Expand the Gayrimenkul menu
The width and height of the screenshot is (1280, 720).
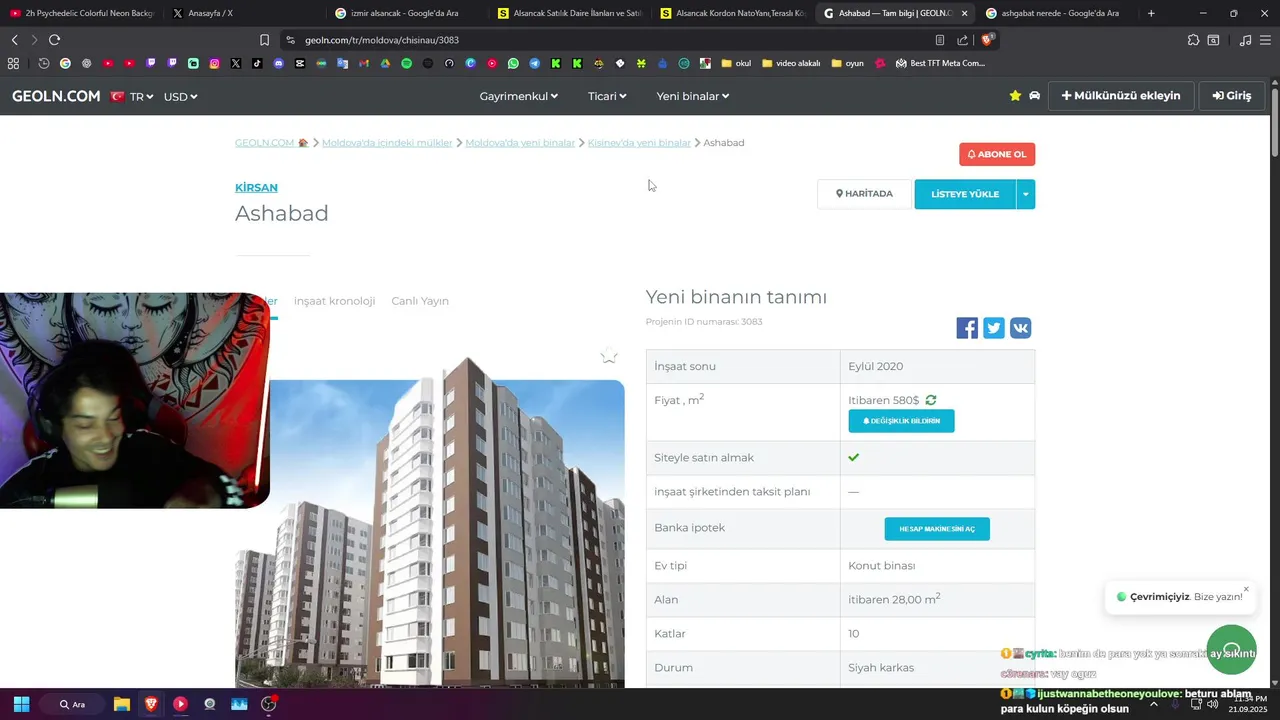click(x=519, y=96)
